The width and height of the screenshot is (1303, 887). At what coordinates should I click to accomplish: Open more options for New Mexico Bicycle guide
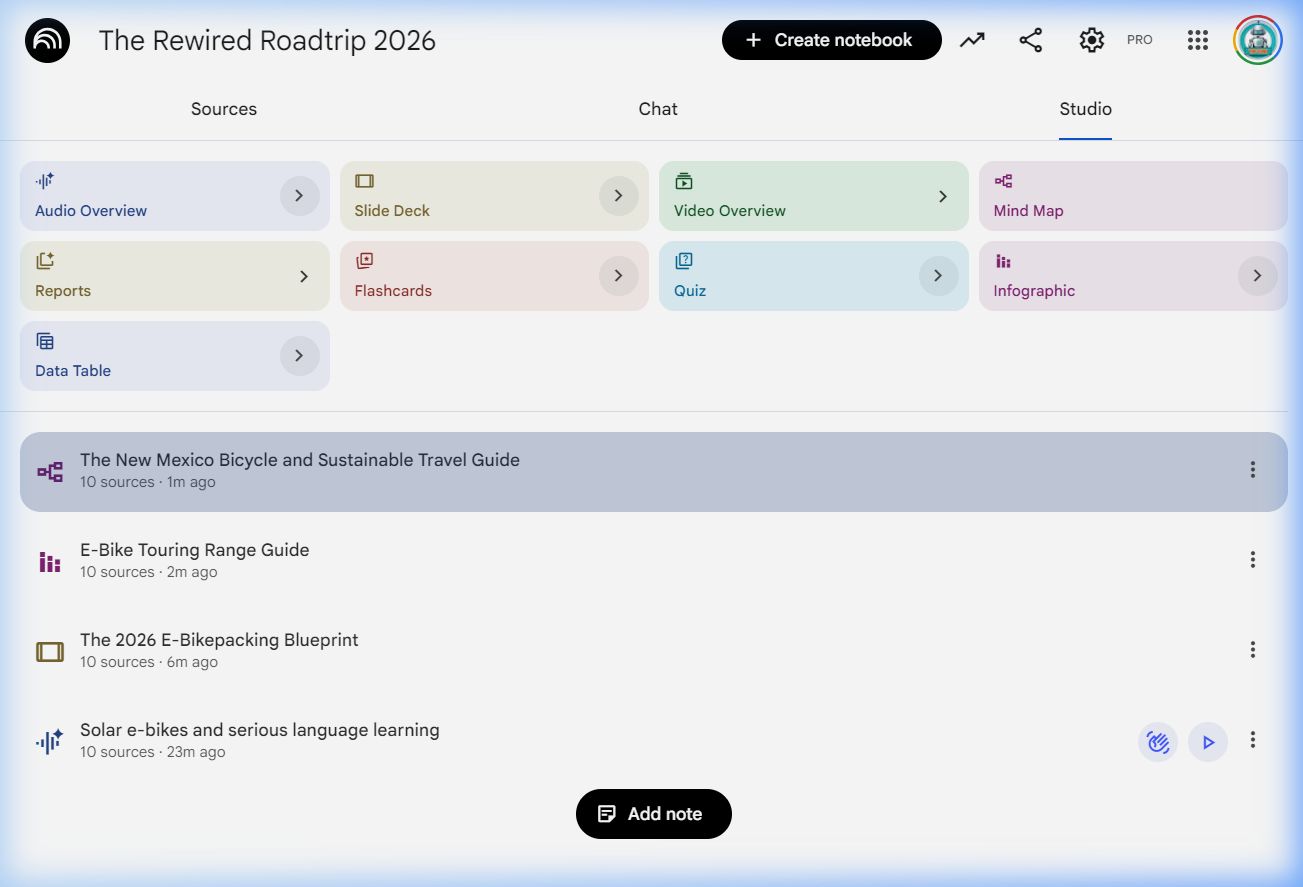[x=1252, y=470]
